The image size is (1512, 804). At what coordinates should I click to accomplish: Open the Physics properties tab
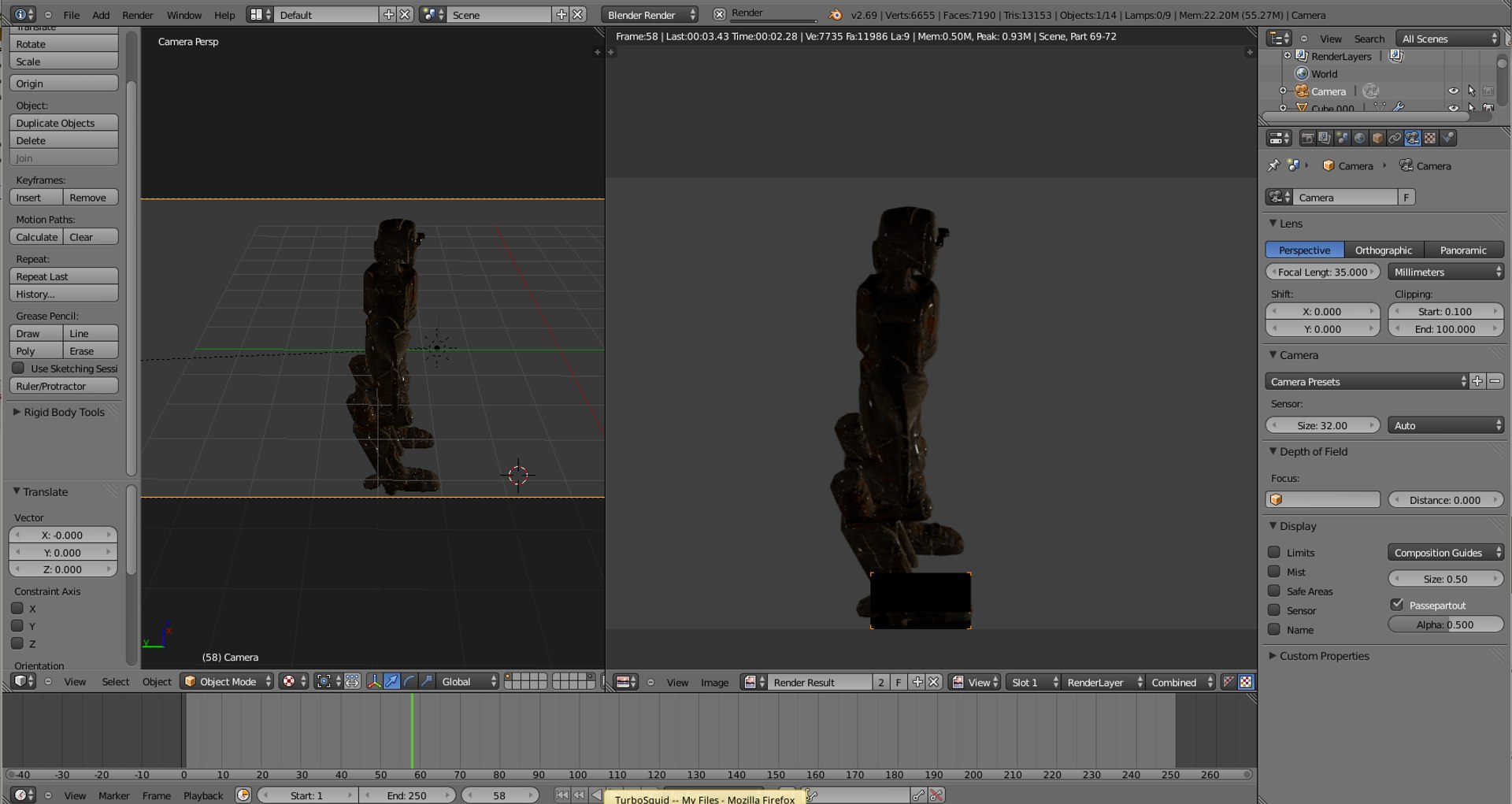point(1447,138)
